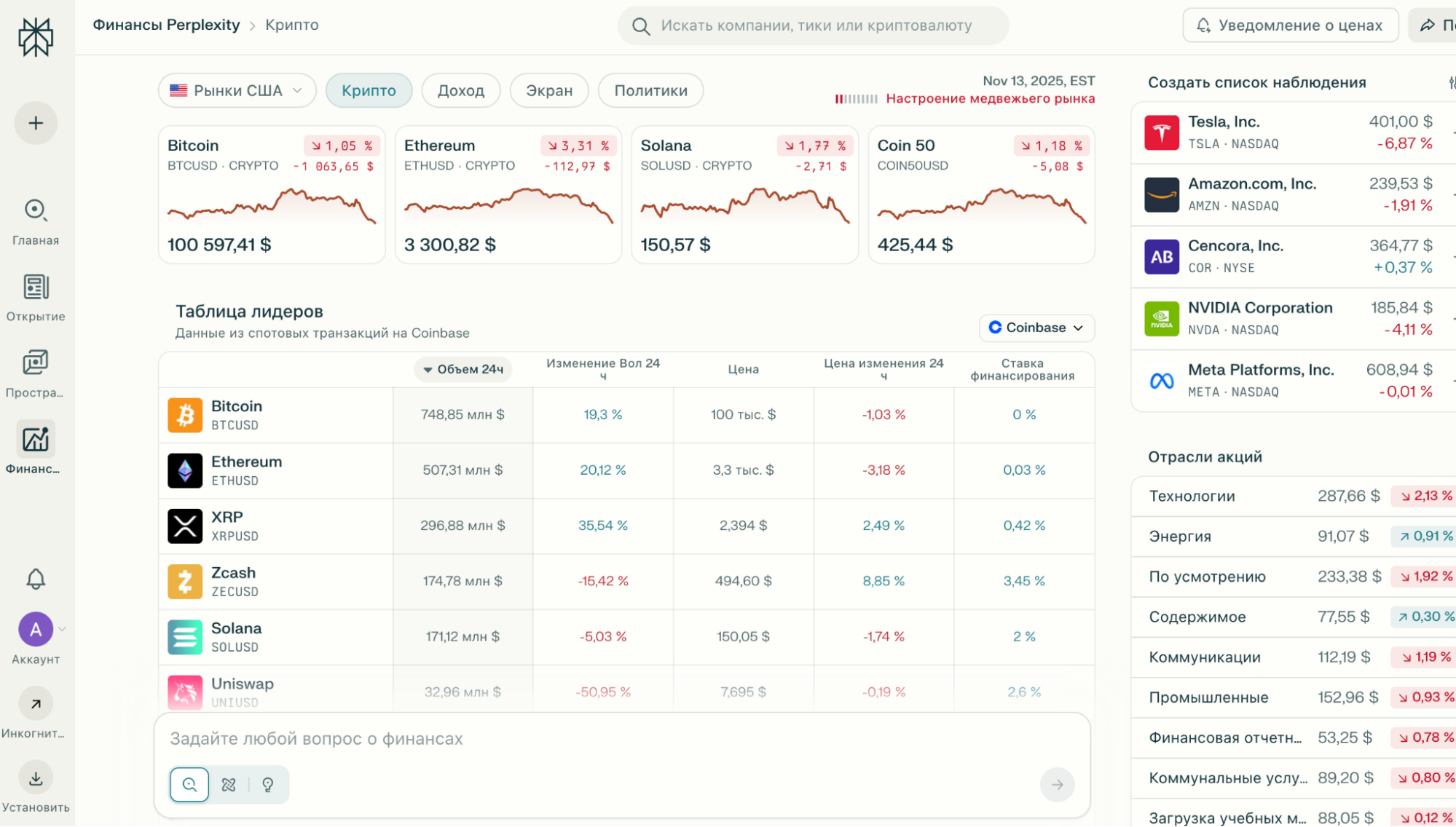1456x827 pixels.
Task: Open the Пространства spaces sidebar icon
Action: pyautogui.click(x=36, y=363)
